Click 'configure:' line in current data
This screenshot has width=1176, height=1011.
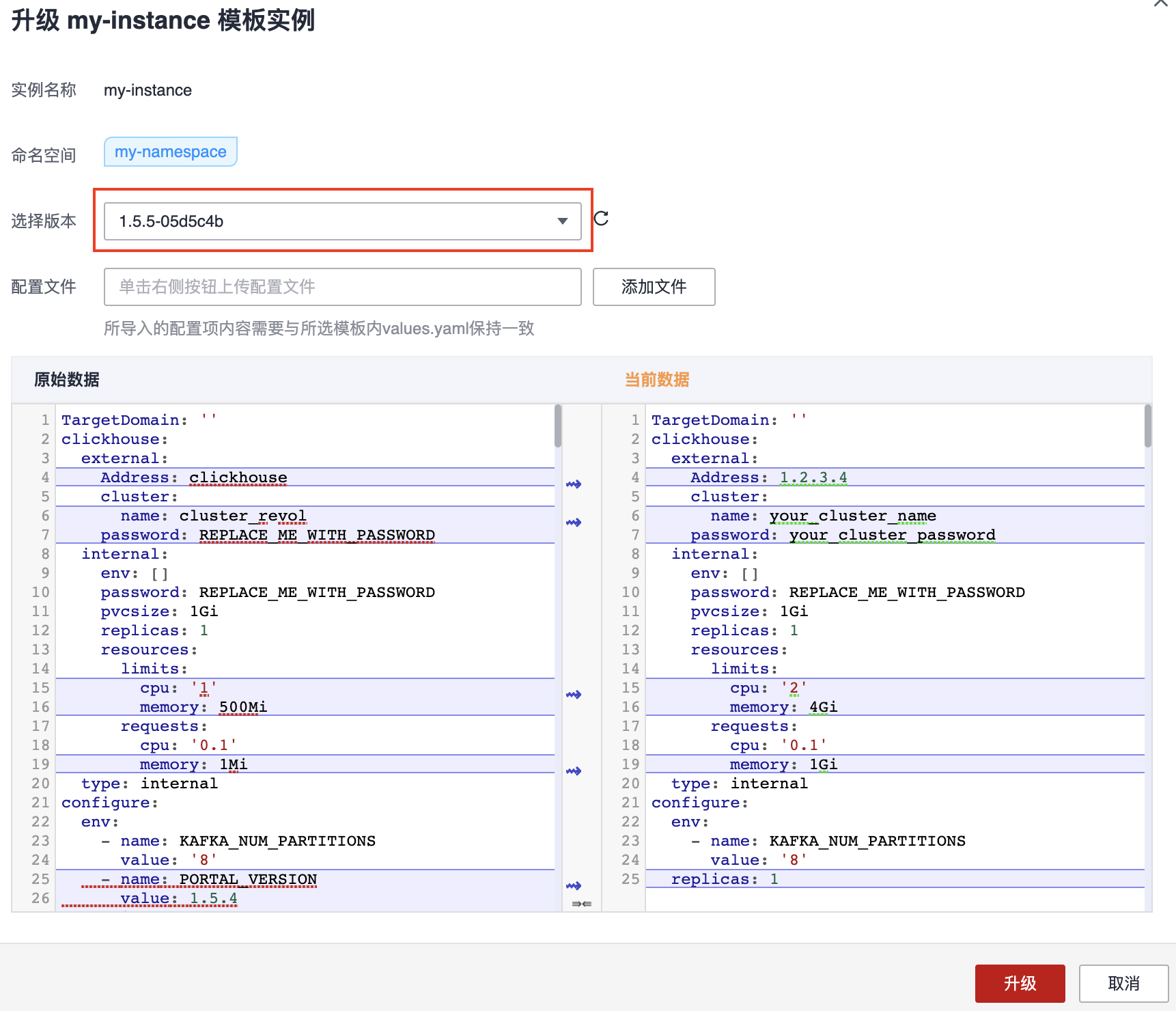coord(700,803)
